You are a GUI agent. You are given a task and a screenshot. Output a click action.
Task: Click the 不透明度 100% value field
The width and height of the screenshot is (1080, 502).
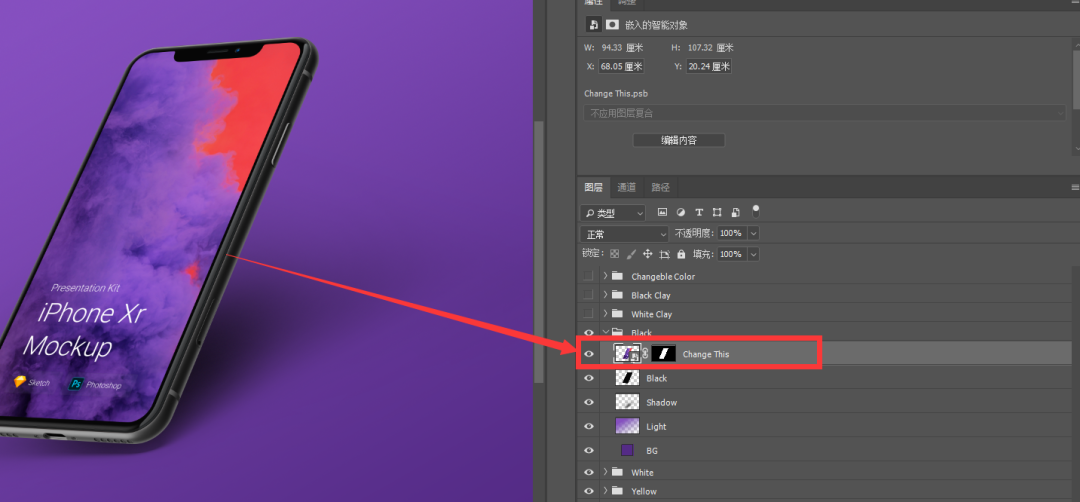pyautogui.click(x=731, y=233)
